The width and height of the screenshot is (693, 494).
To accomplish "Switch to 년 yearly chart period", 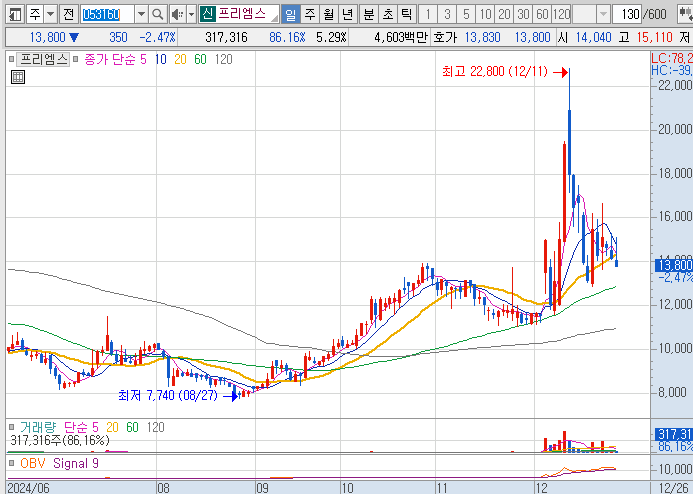I will click(348, 15).
